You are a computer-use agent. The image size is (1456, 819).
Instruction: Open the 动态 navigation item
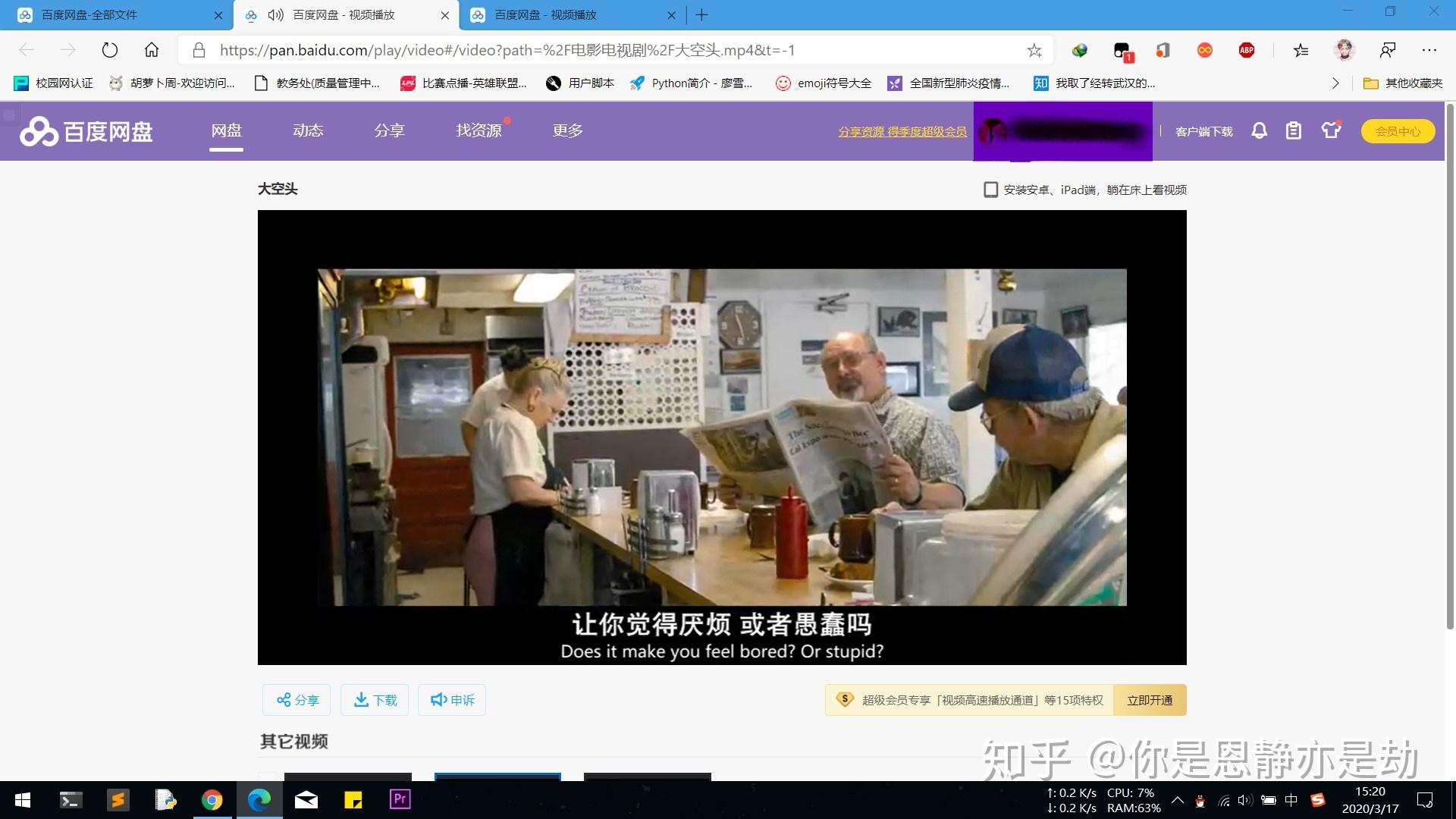click(308, 130)
